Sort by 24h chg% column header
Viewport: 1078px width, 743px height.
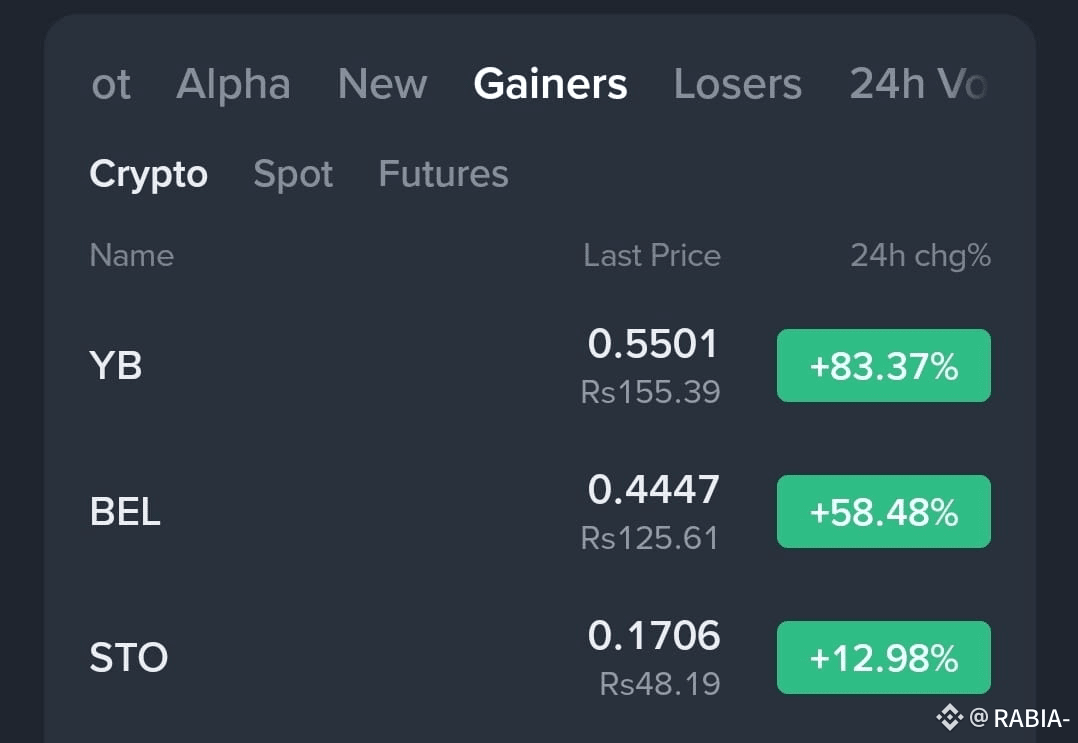pos(921,256)
